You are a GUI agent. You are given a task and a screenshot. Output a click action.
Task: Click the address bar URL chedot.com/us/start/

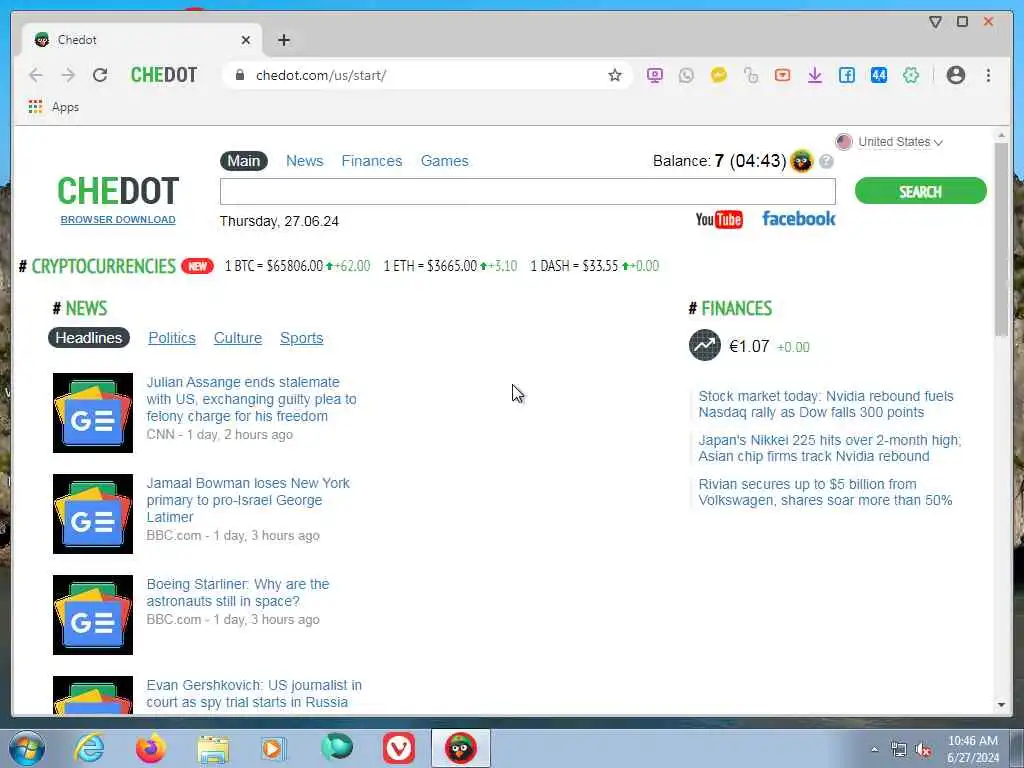321,75
